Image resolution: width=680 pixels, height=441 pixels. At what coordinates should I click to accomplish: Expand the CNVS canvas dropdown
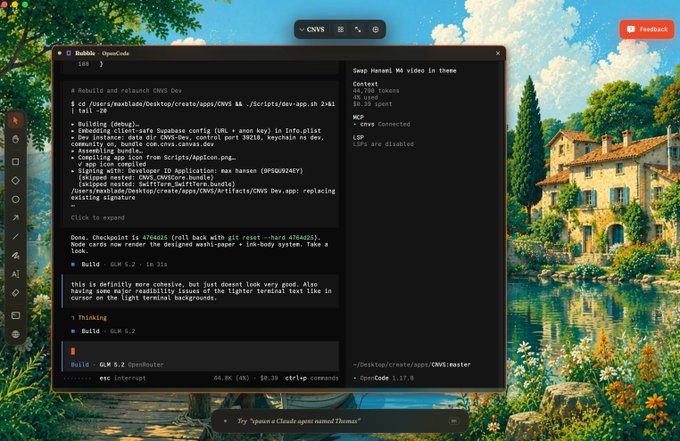coord(312,29)
